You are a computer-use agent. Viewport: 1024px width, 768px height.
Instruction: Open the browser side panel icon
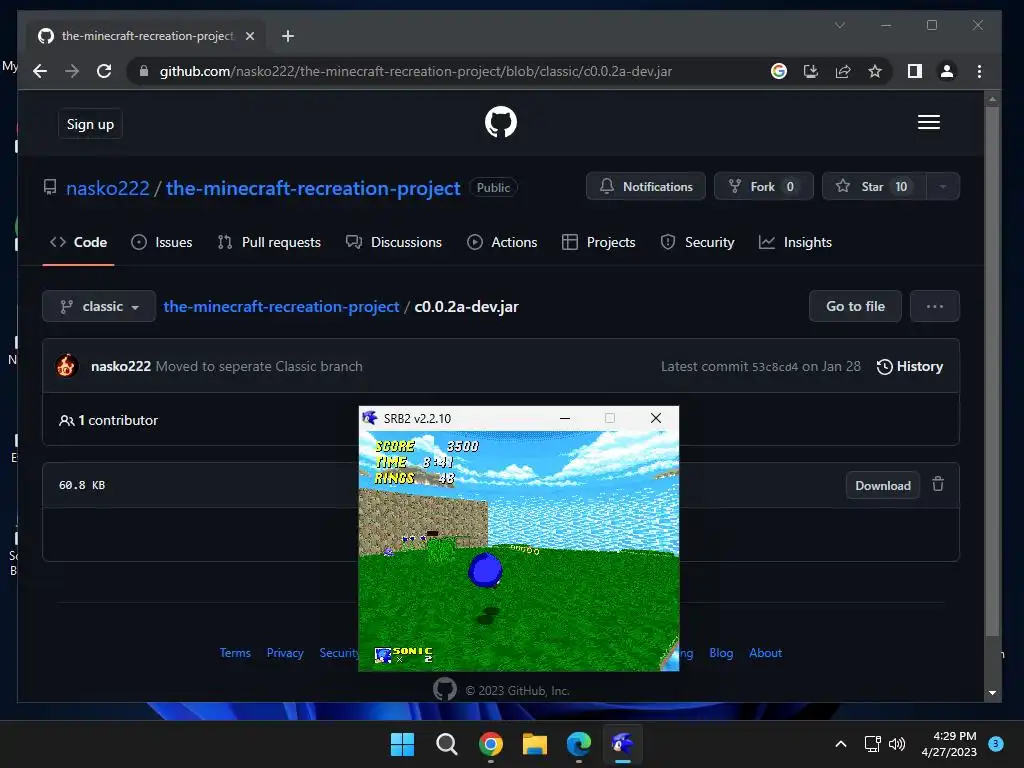coord(915,71)
